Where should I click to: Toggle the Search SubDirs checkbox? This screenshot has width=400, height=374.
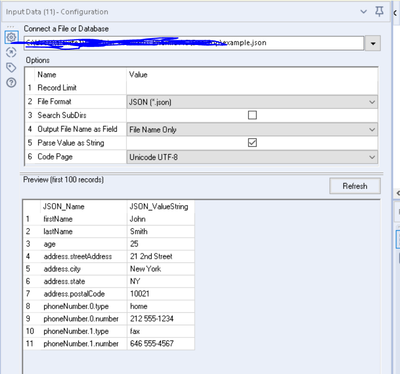[x=252, y=115]
